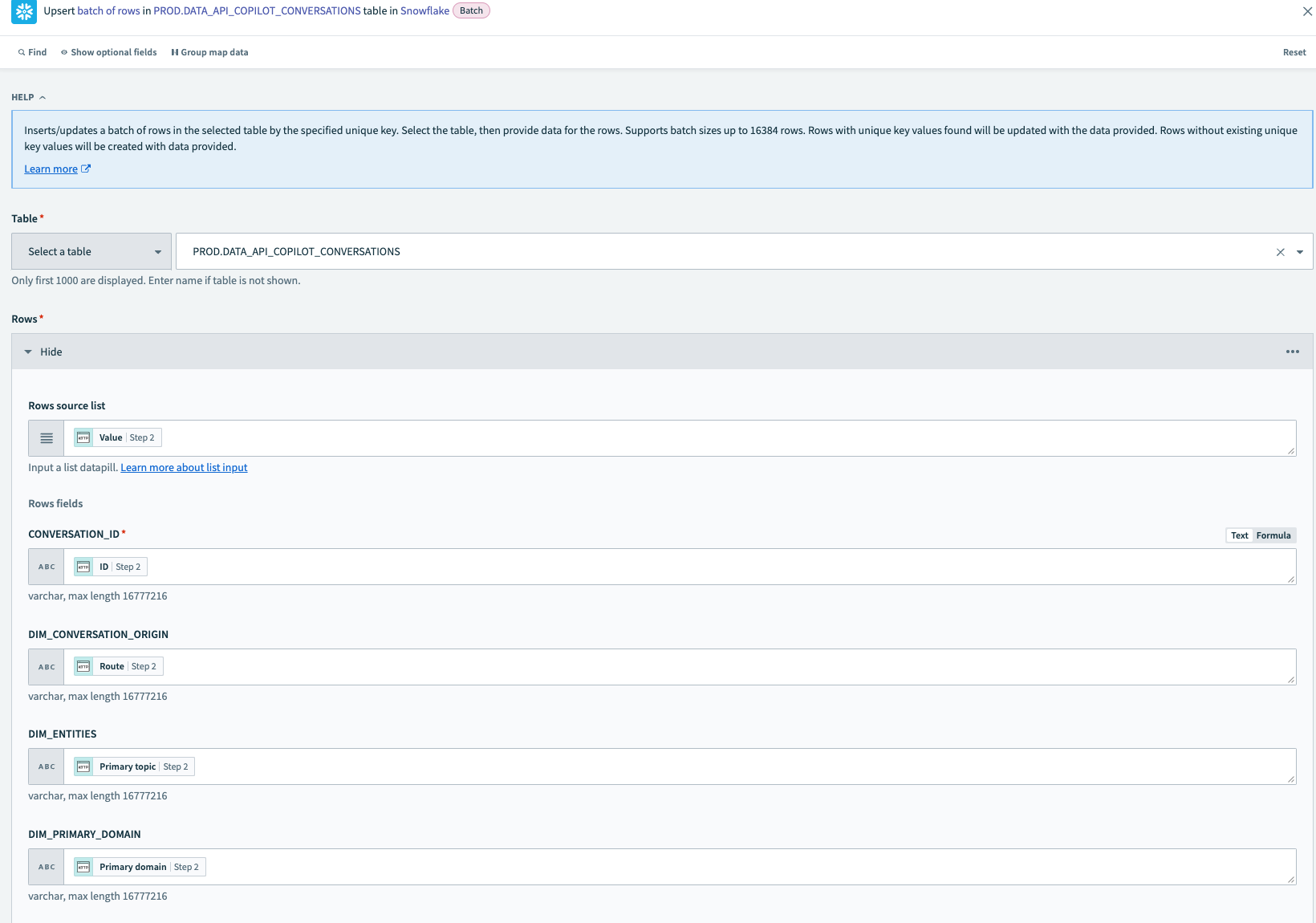The image size is (1316, 923).
Task: Click the table name link in the title
Action: (257, 10)
